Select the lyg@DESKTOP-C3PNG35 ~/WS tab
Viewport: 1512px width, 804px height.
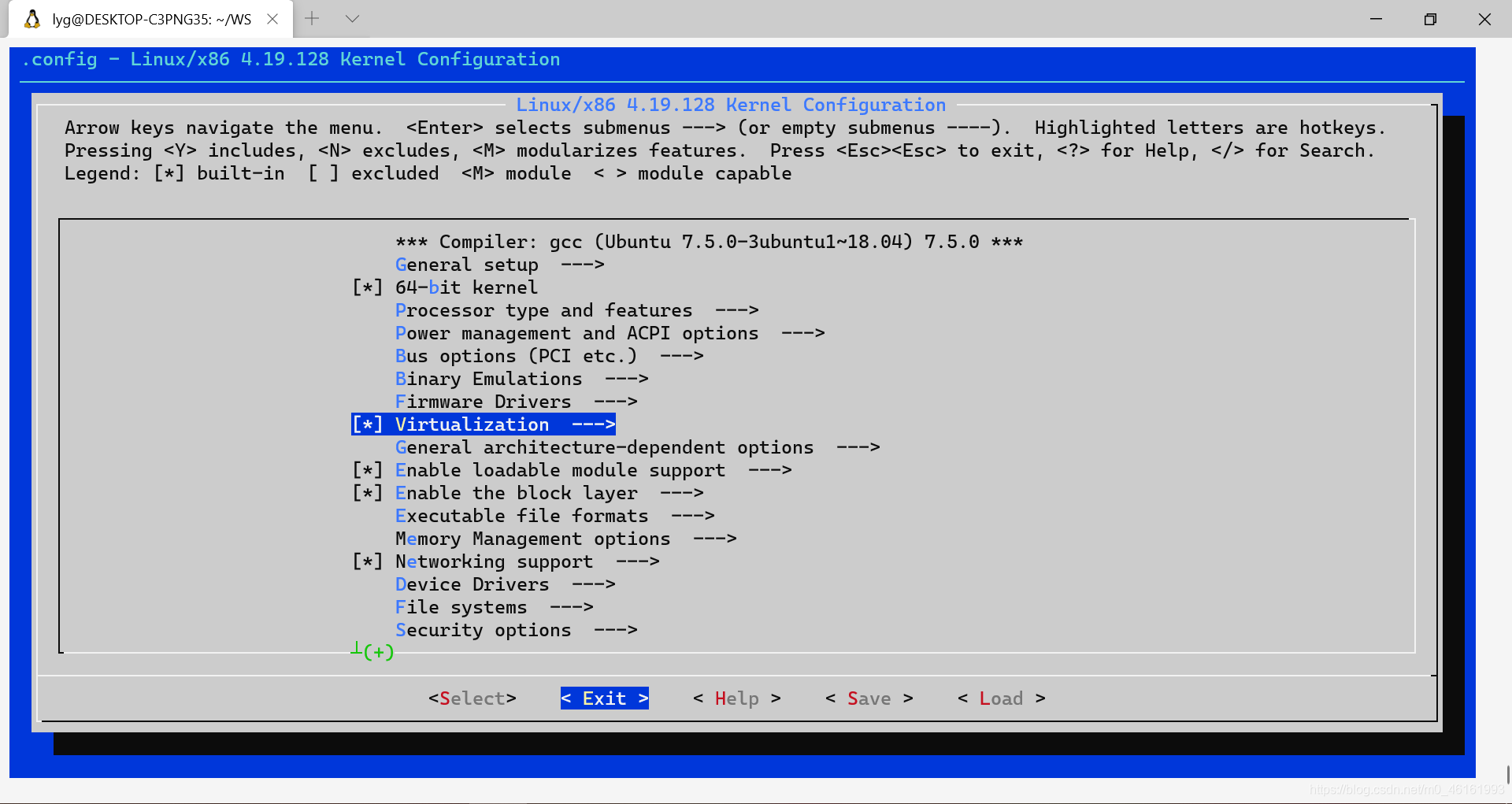click(x=150, y=19)
